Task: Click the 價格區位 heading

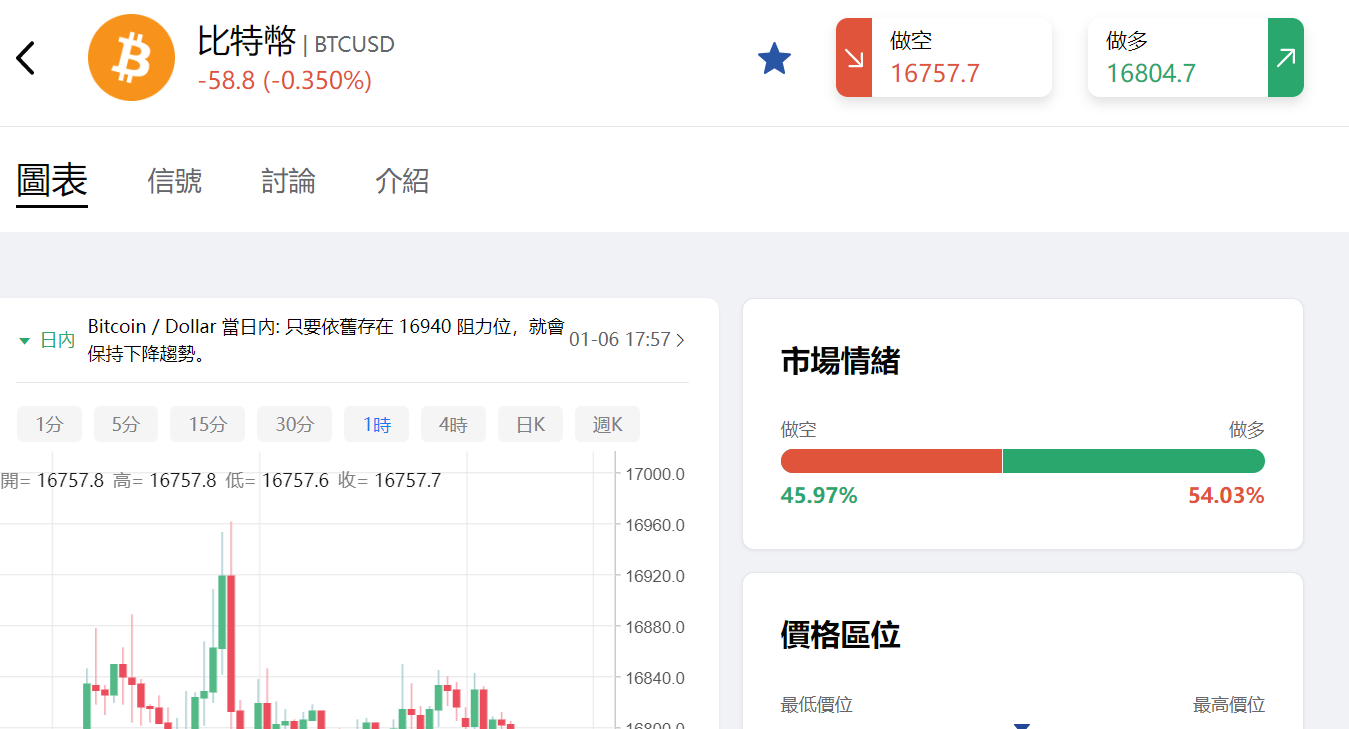Action: click(840, 634)
